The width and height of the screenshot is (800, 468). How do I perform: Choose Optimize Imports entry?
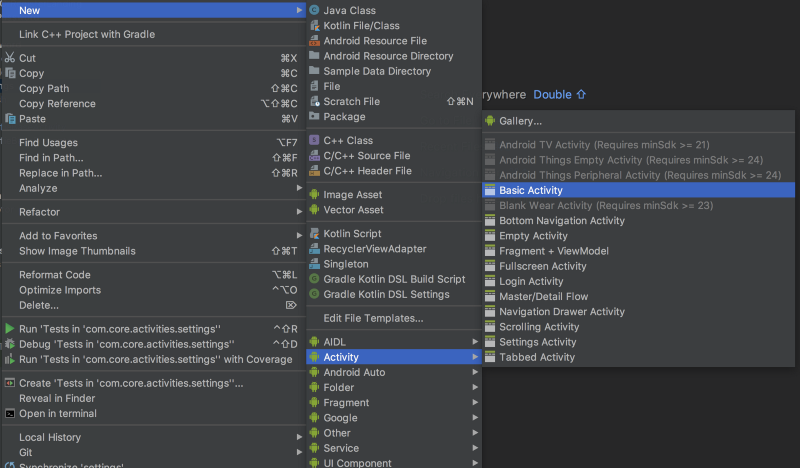click(x=154, y=290)
